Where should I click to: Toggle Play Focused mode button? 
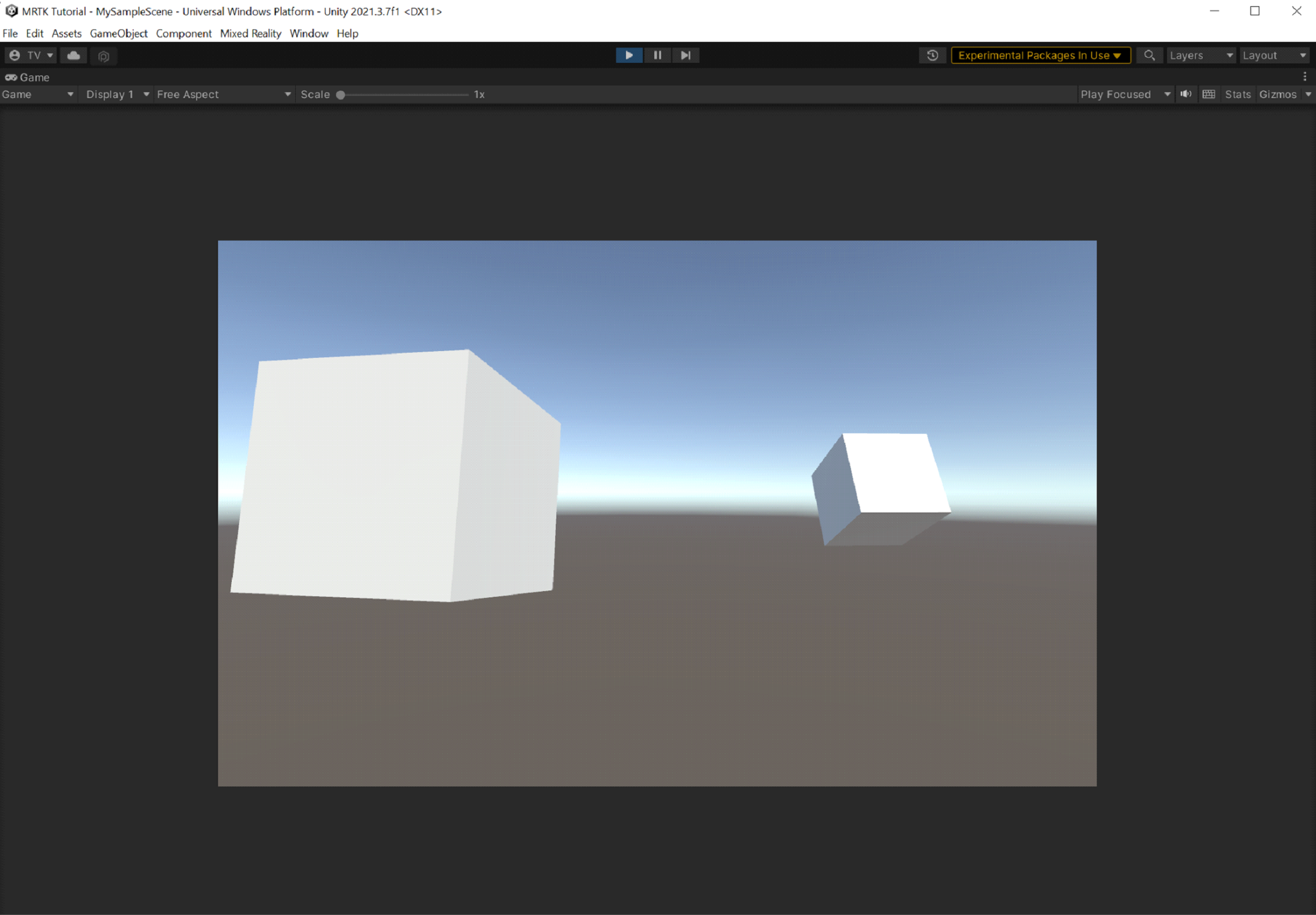[1119, 94]
